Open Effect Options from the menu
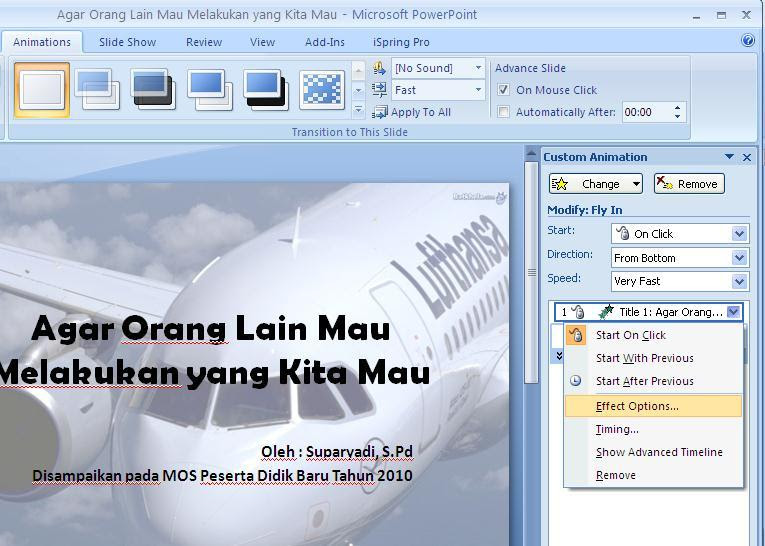Image resolution: width=765 pixels, height=546 pixels. (x=653, y=406)
